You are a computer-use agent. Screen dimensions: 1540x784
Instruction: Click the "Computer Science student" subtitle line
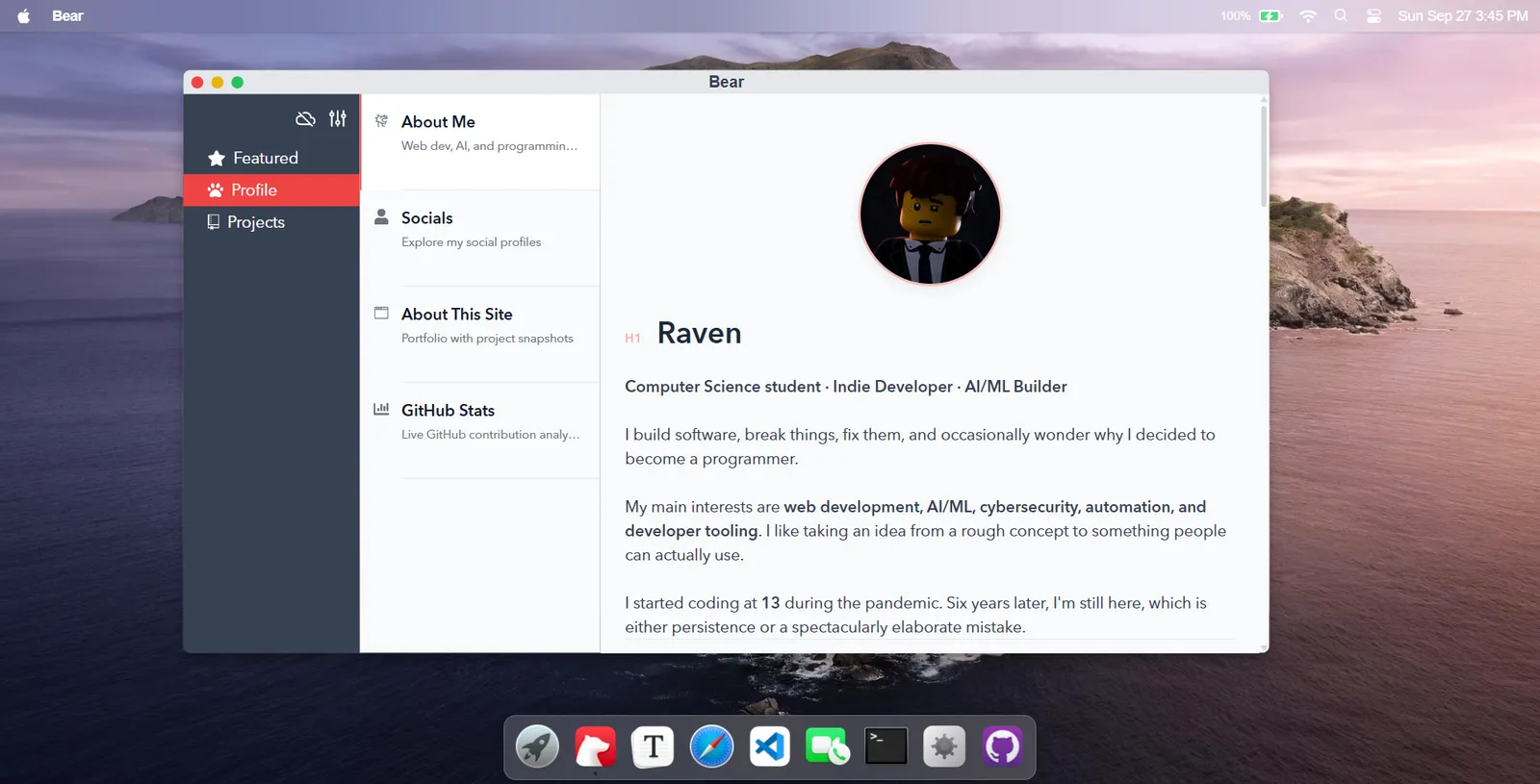pyautogui.click(x=846, y=387)
